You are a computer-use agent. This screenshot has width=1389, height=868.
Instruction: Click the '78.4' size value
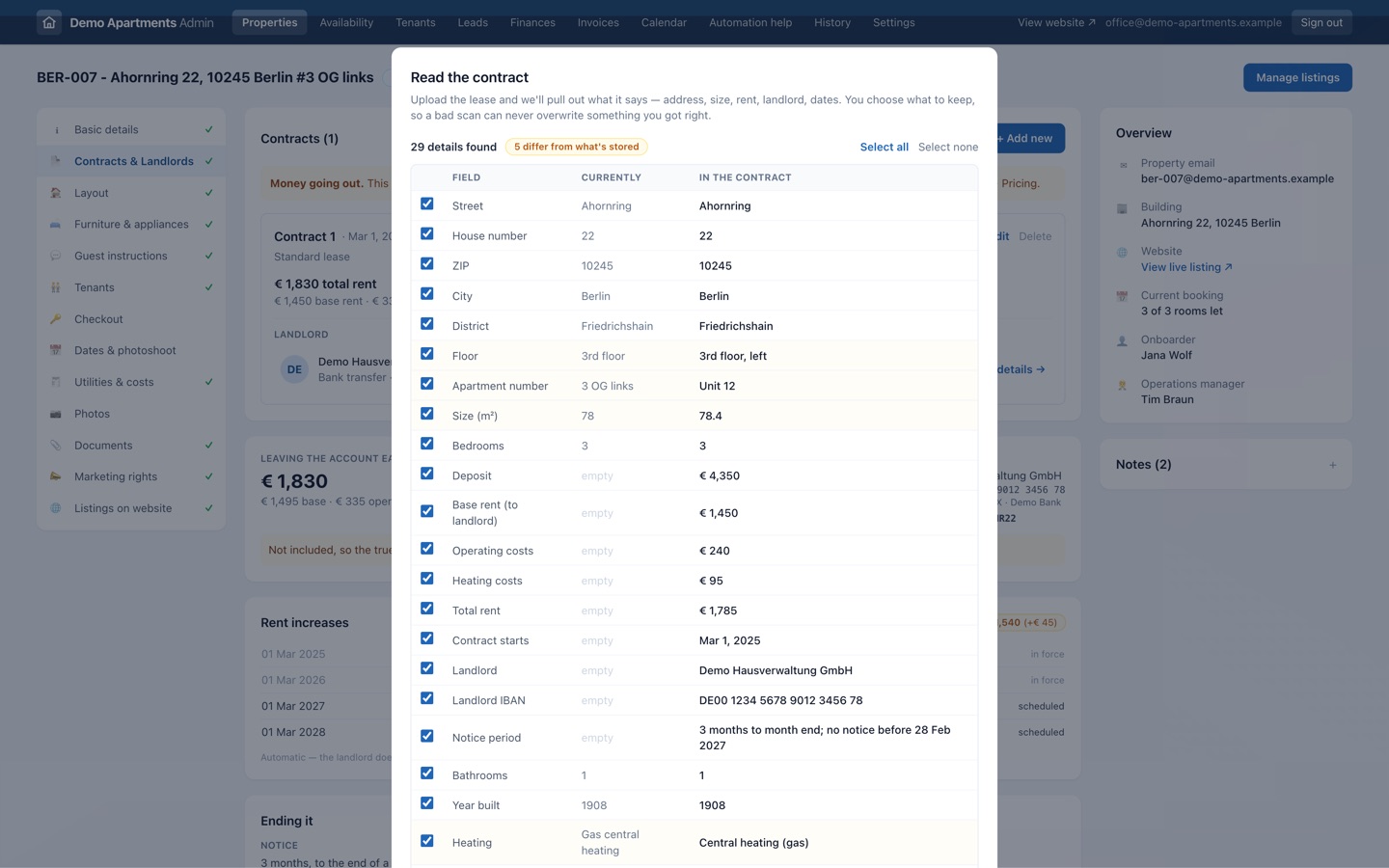coord(711,416)
